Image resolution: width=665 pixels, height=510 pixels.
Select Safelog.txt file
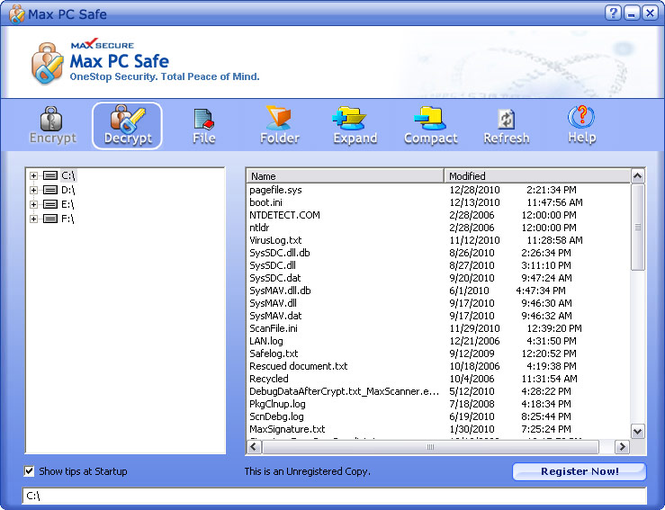pos(274,354)
